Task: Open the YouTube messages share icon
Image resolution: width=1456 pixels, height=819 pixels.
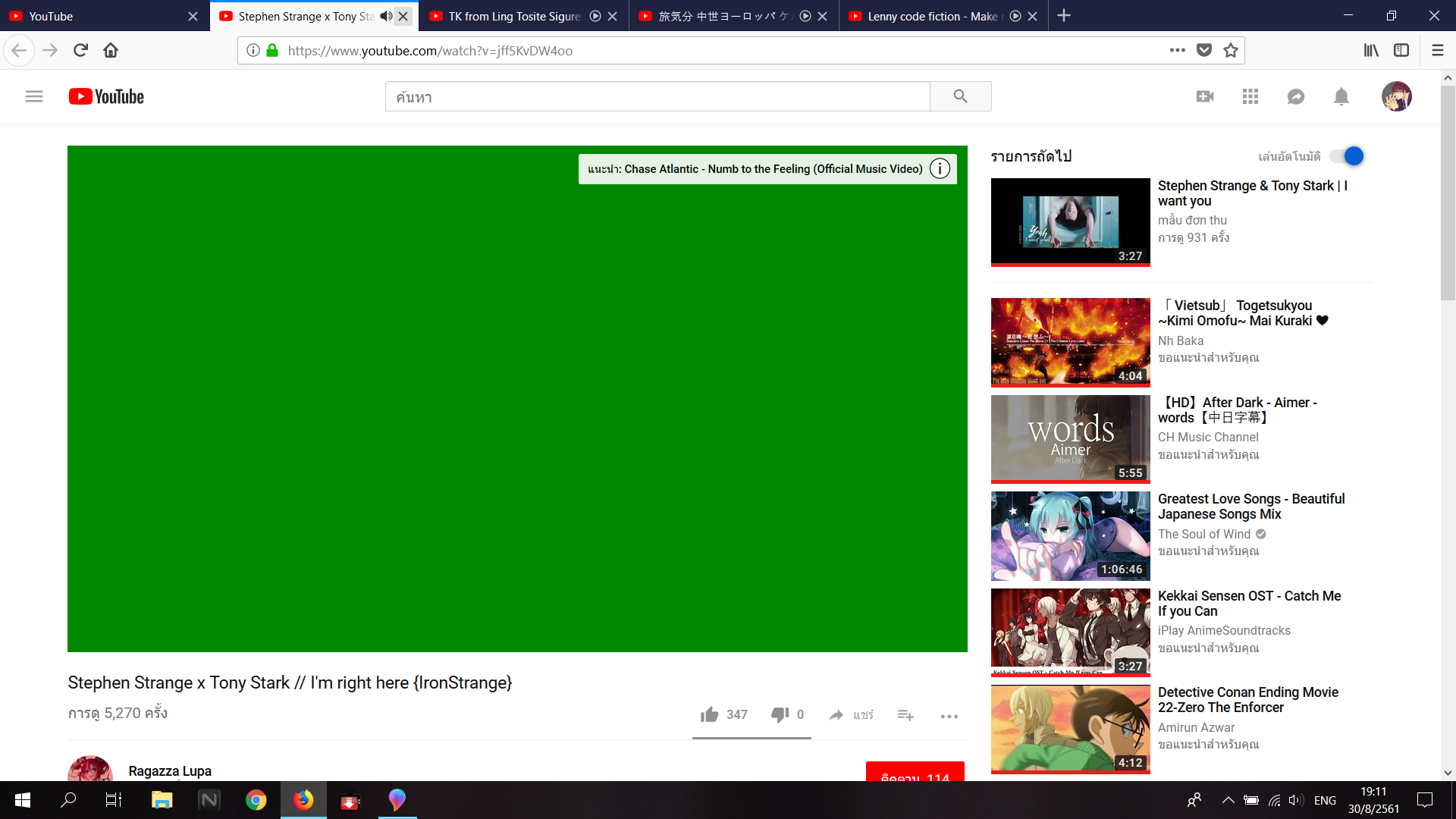Action: click(x=1296, y=96)
